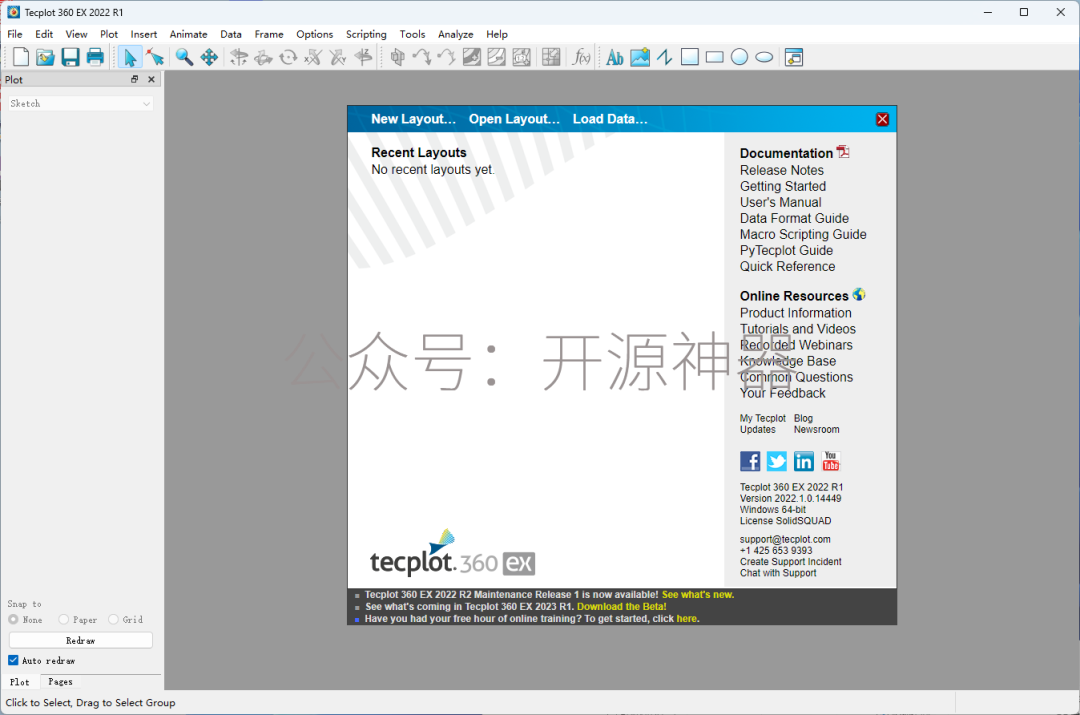Click the Redraw button
Image resolution: width=1080 pixels, height=715 pixels.
81,640
